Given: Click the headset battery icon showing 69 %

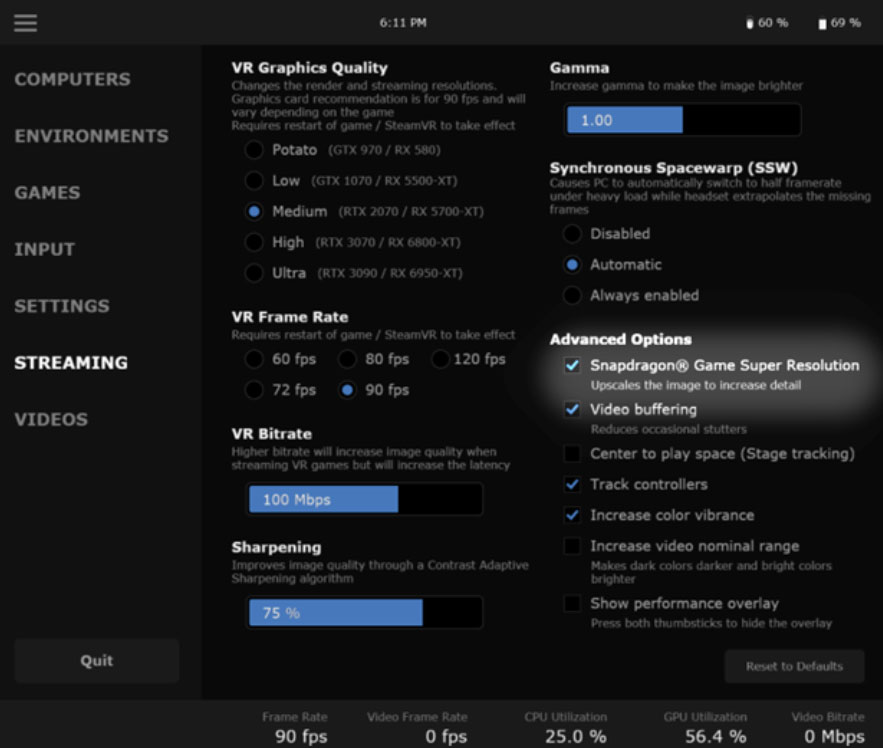Looking at the screenshot, I should tap(822, 24).
